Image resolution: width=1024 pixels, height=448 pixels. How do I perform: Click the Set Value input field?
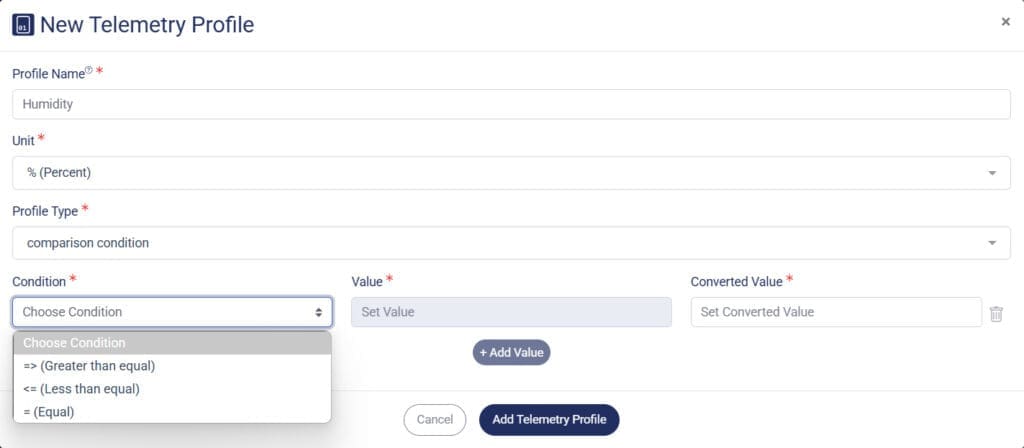click(x=510, y=312)
